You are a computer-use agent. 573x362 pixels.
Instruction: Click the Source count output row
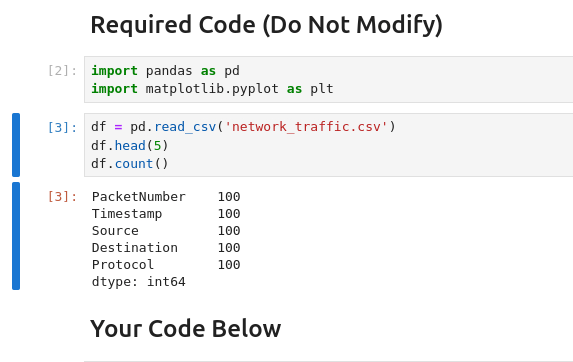(x=166, y=230)
